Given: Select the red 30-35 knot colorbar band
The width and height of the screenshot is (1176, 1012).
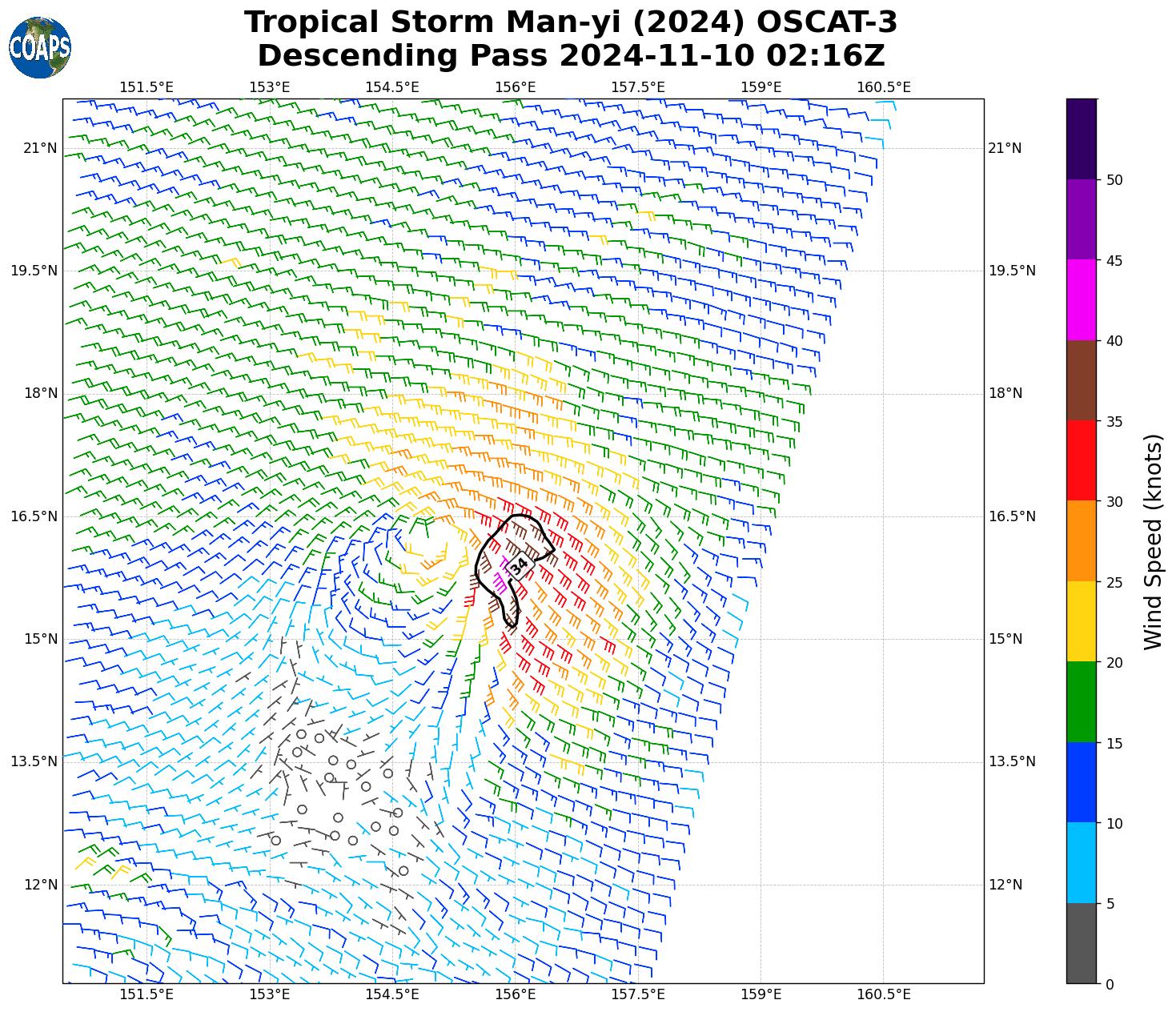Looking at the screenshot, I should click(1081, 460).
